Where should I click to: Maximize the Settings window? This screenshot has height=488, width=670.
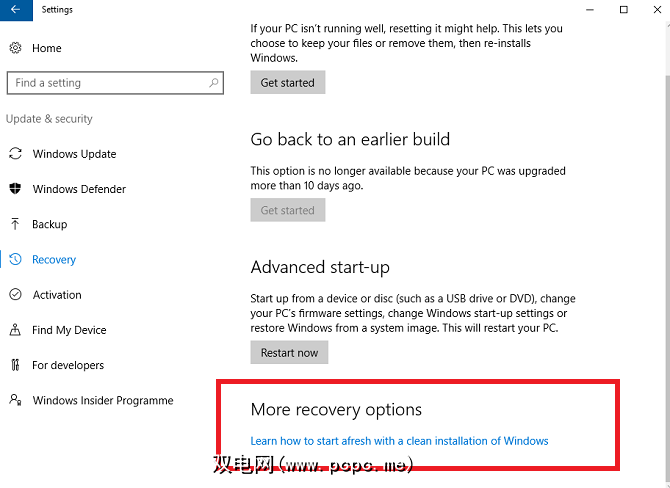click(625, 10)
